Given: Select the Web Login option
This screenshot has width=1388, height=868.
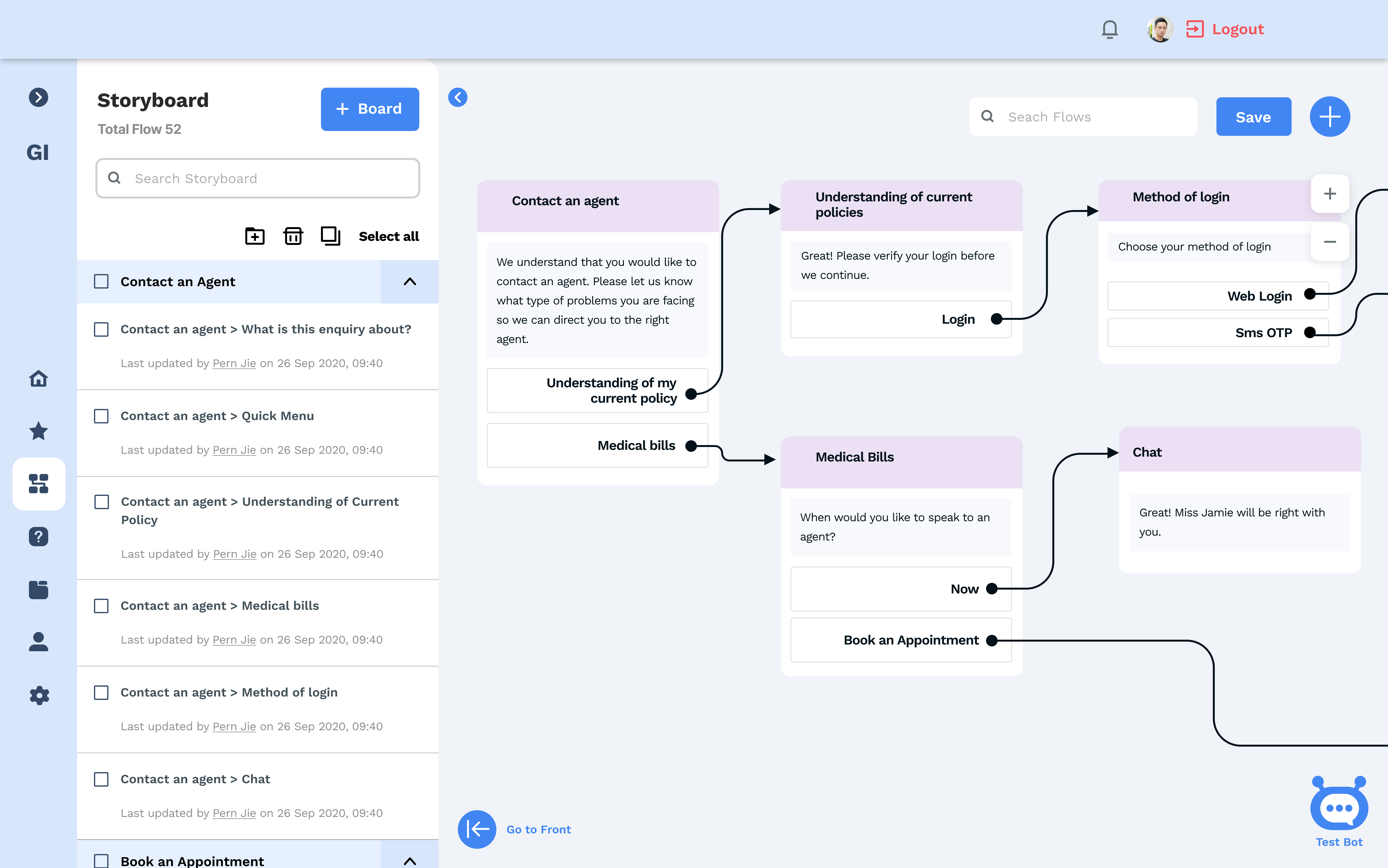Looking at the screenshot, I should pyautogui.click(x=1218, y=296).
